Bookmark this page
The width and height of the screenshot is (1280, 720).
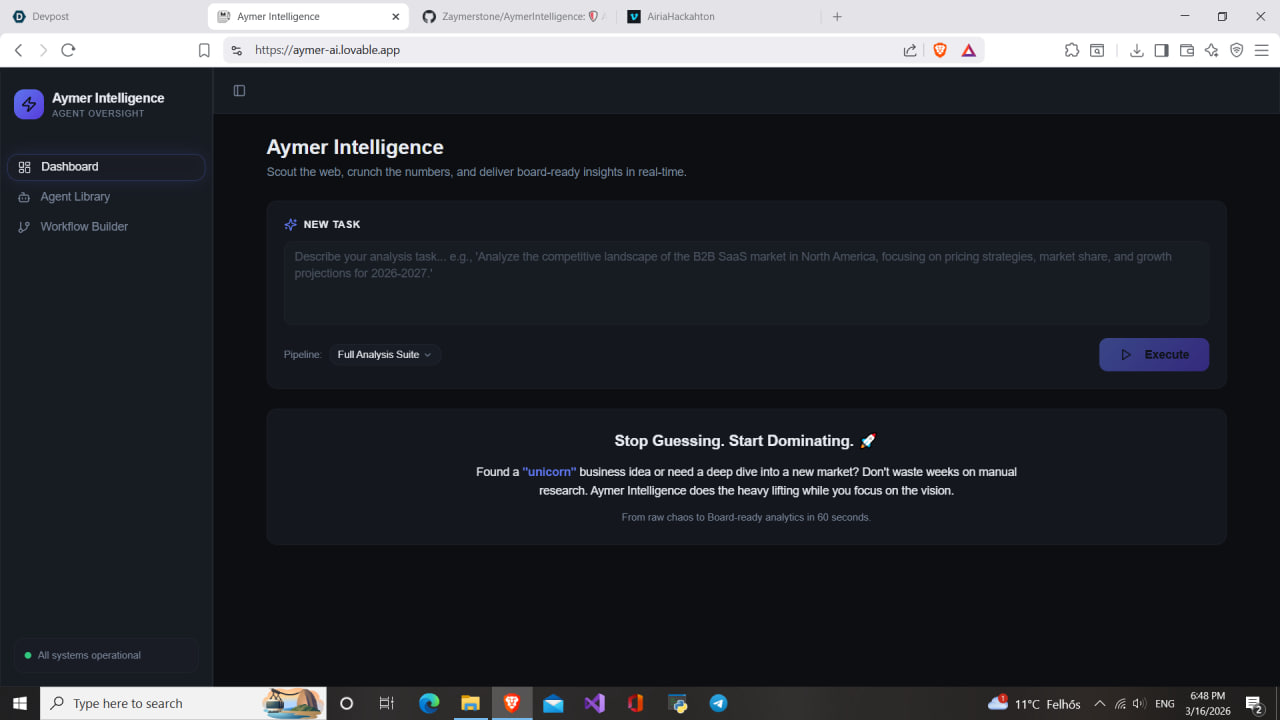(204, 50)
